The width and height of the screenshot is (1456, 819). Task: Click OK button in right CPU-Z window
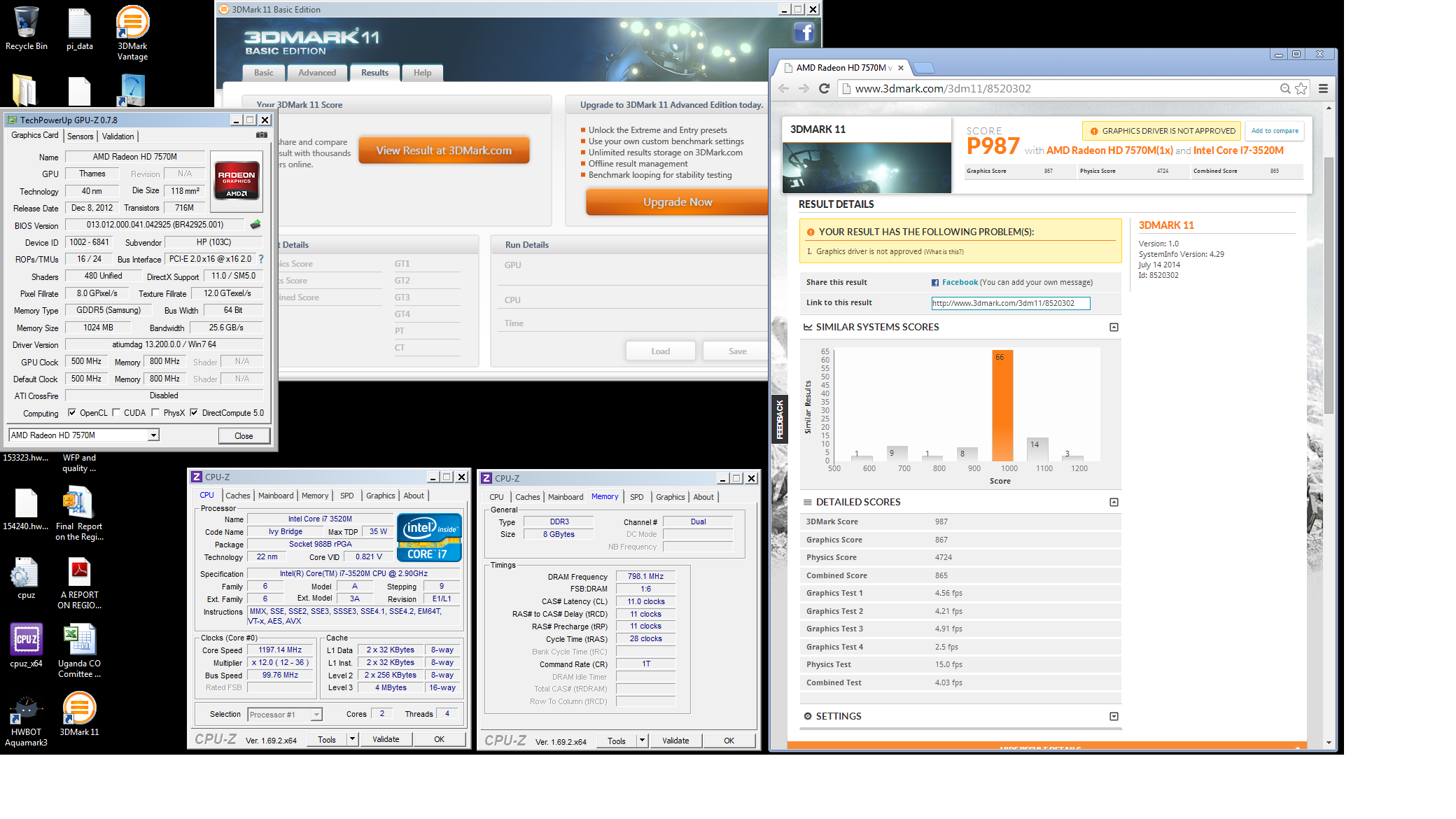[x=729, y=741]
